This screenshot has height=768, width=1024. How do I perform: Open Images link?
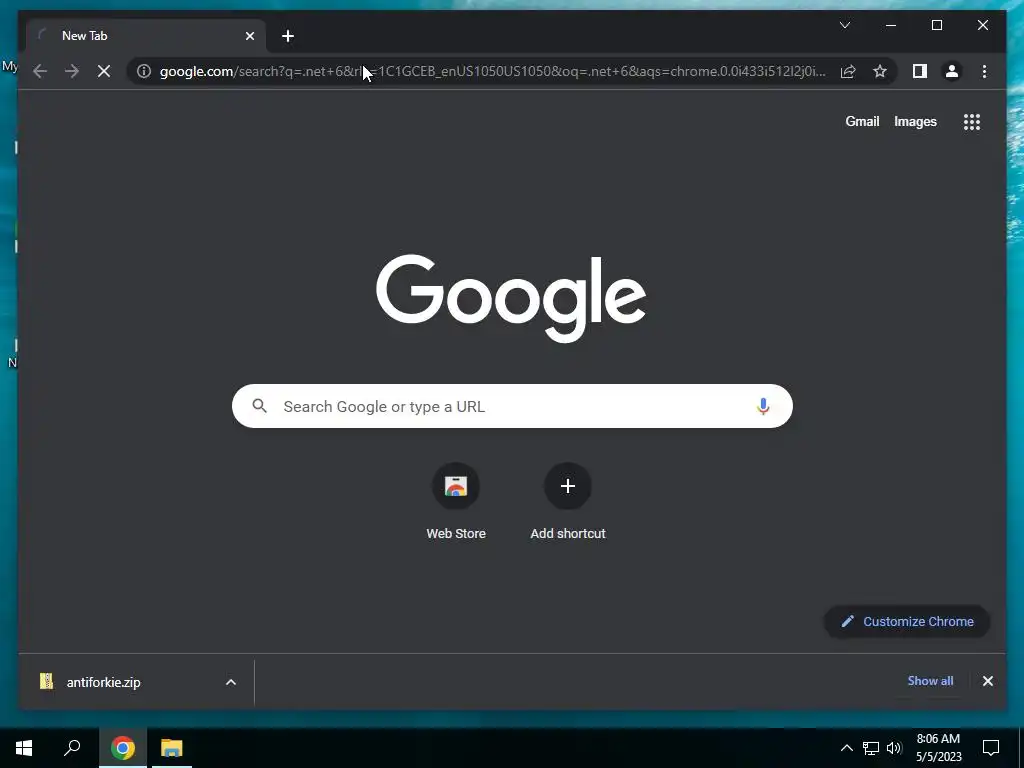pos(915,121)
